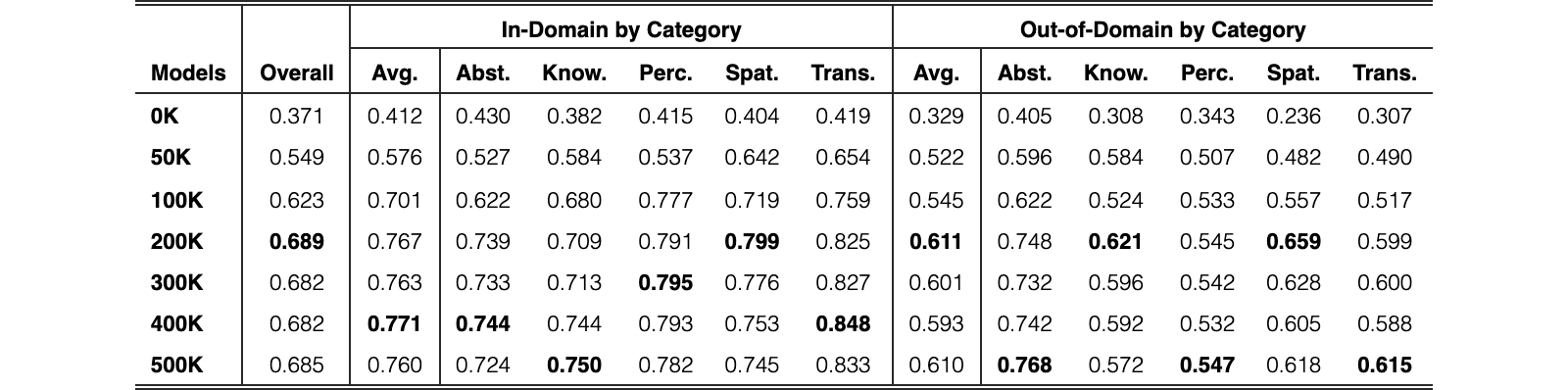1568x390 pixels.
Task: Select the Overall column header
Action: click(297, 73)
